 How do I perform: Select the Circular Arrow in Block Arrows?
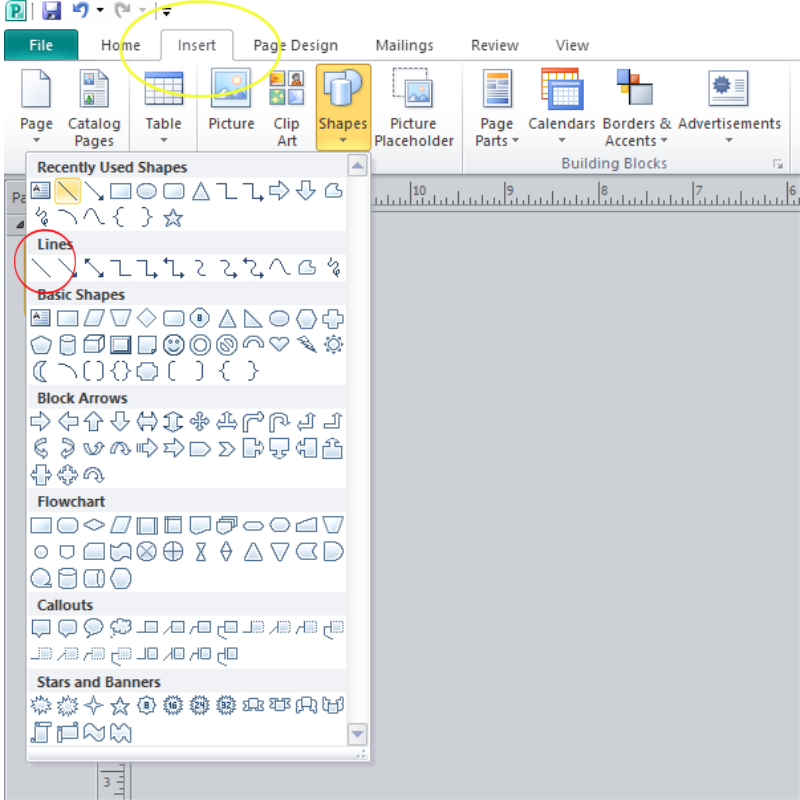tap(94, 476)
